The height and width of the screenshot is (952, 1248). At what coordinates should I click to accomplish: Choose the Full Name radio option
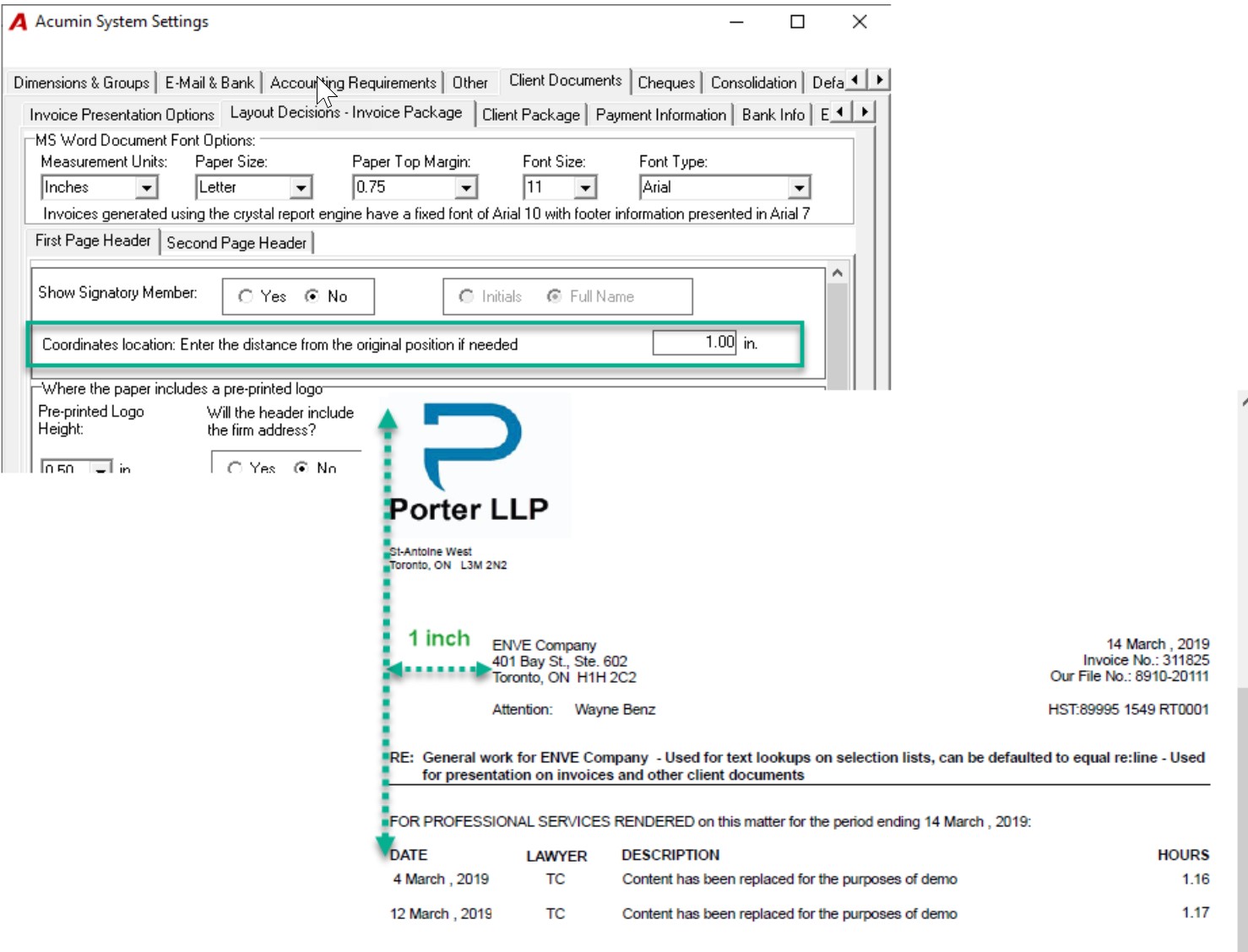554,296
